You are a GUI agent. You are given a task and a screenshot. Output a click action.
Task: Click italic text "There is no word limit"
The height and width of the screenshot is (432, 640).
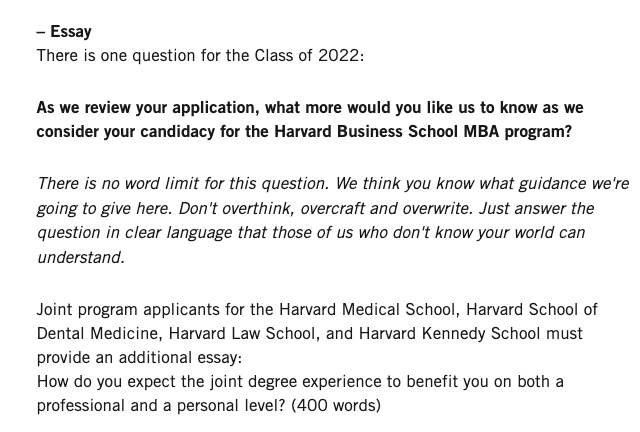click(x=120, y=184)
